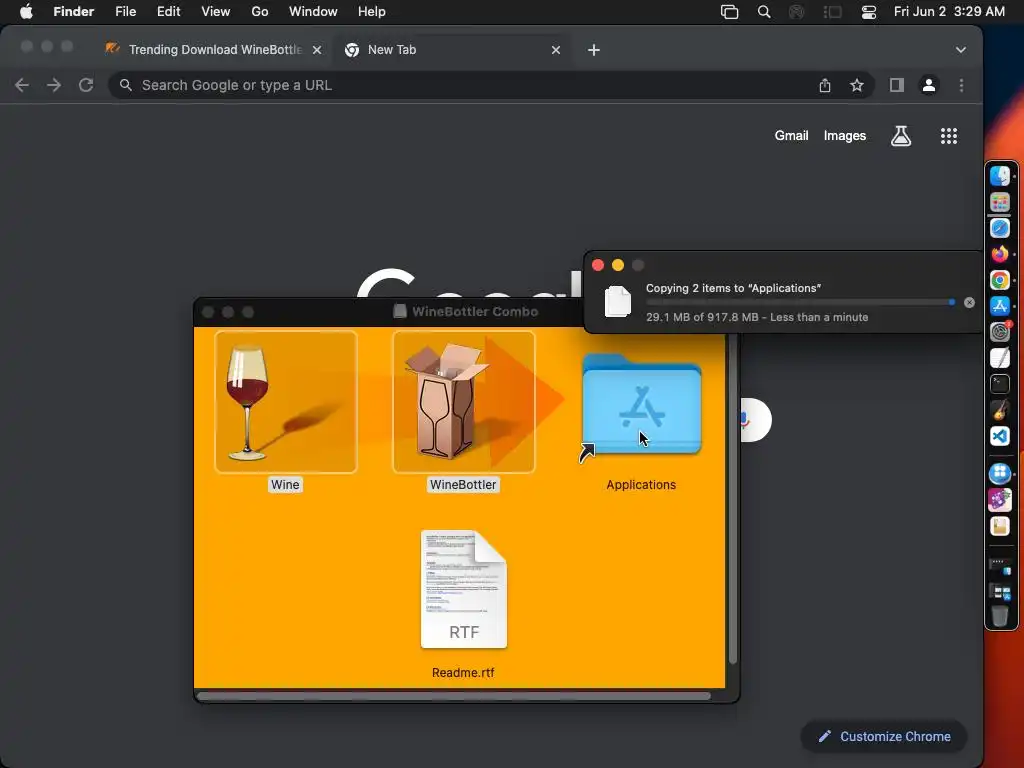The width and height of the screenshot is (1024, 768).
Task: Click the screen mirroring windows icon
Action: (729, 12)
